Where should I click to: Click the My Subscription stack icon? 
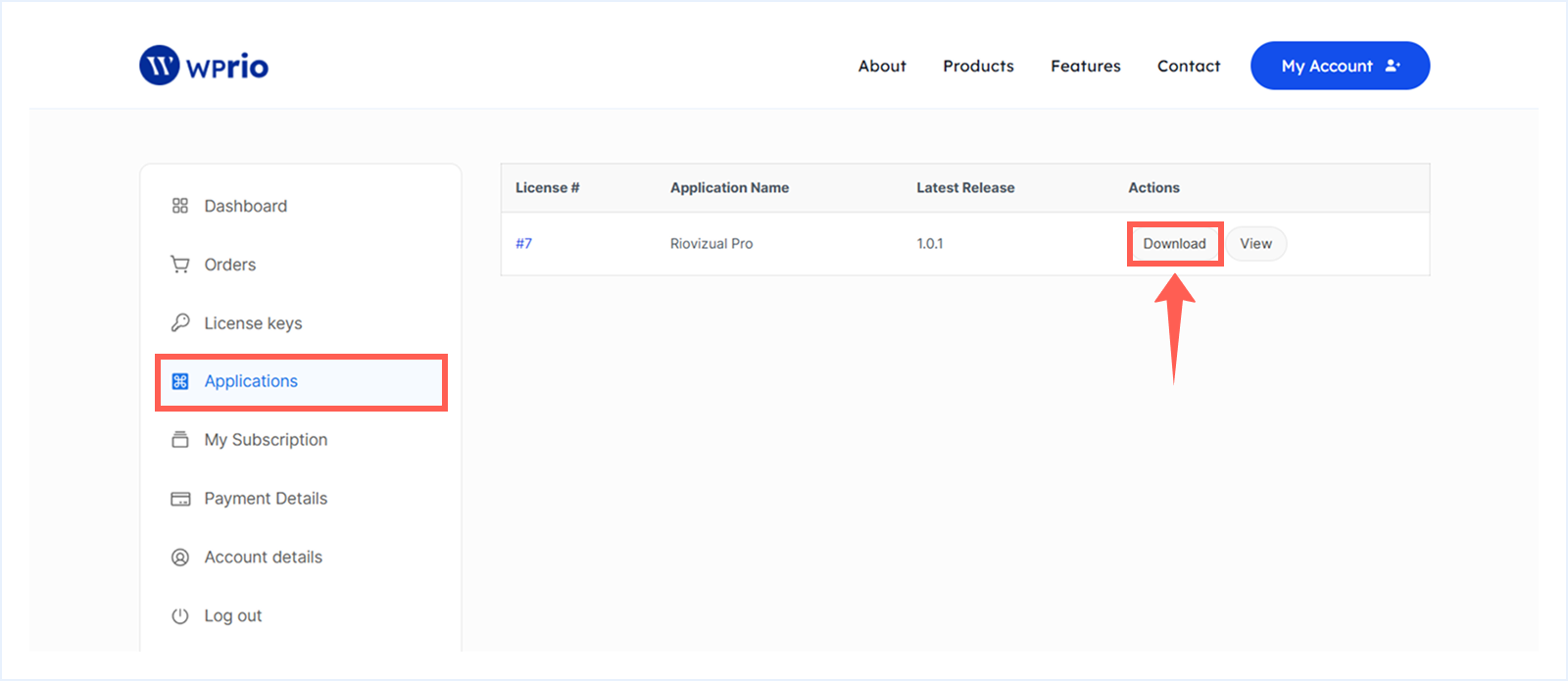point(180,440)
